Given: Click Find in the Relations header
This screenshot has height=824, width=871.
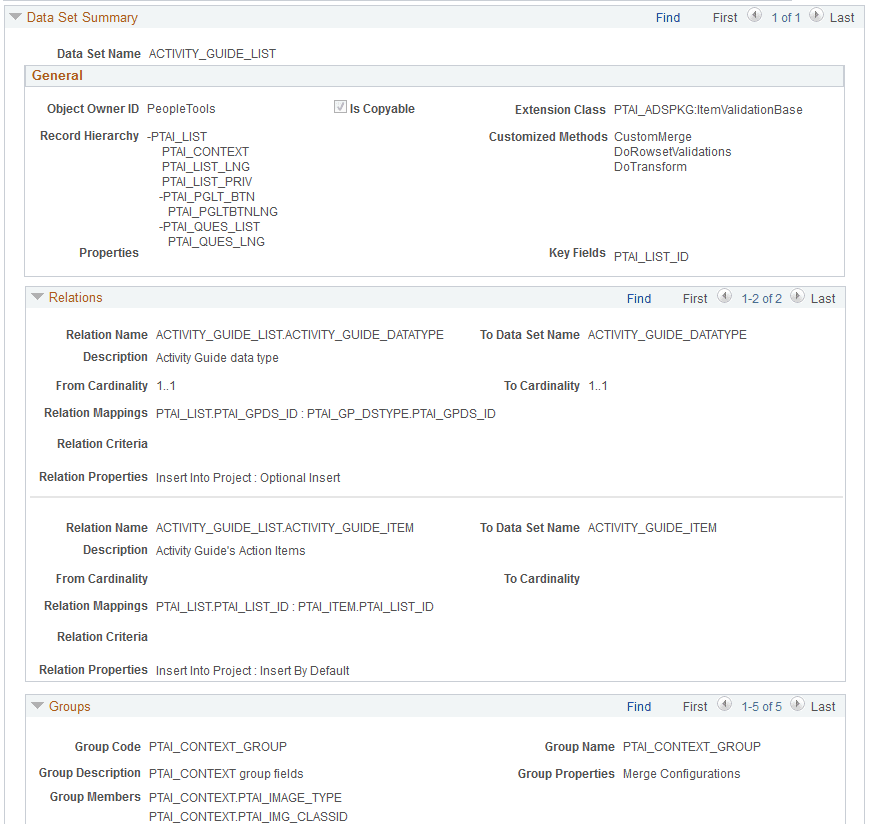Looking at the screenshot, I should tap(639, 297).
